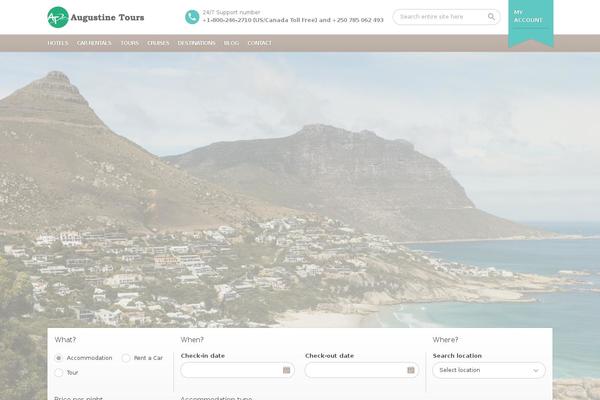Select the Tour radio button
The width and height of the screenshot is (600, 400).
click(x=59, y=372)
